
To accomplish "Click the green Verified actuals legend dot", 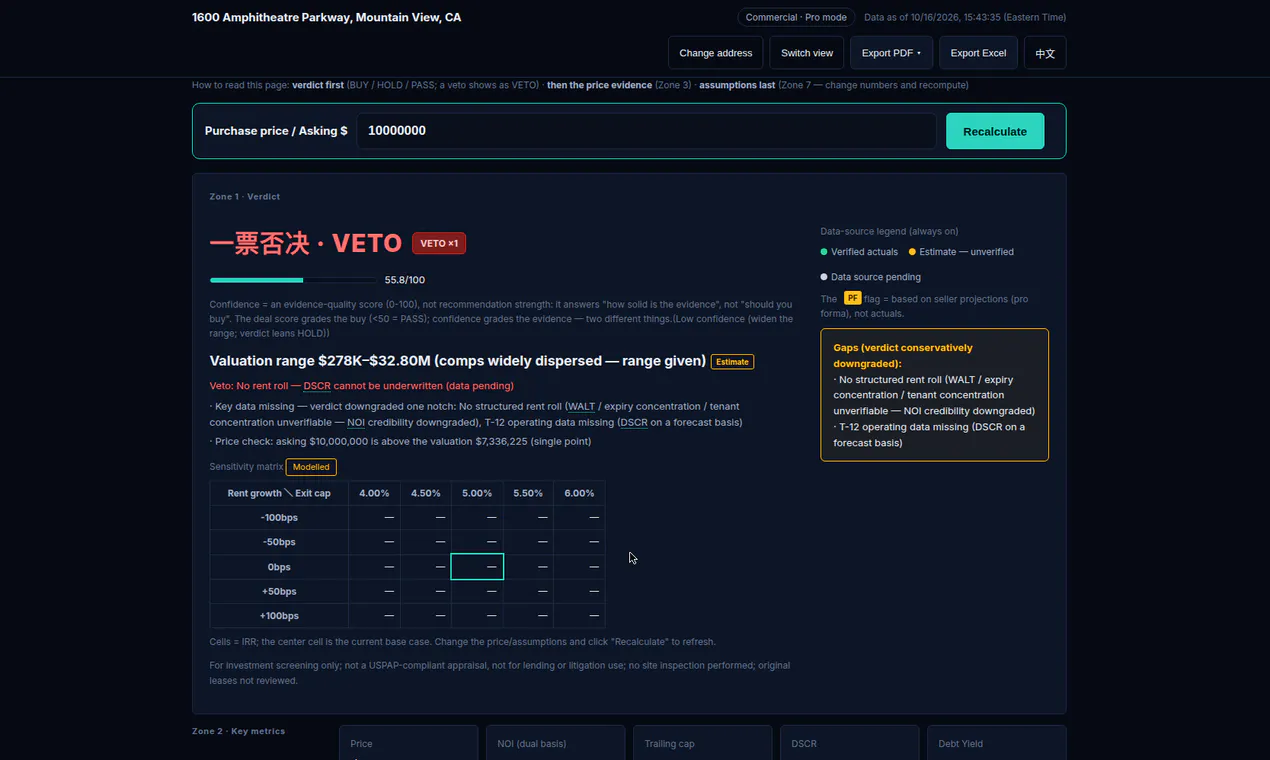I will click(x=824, y=252).
